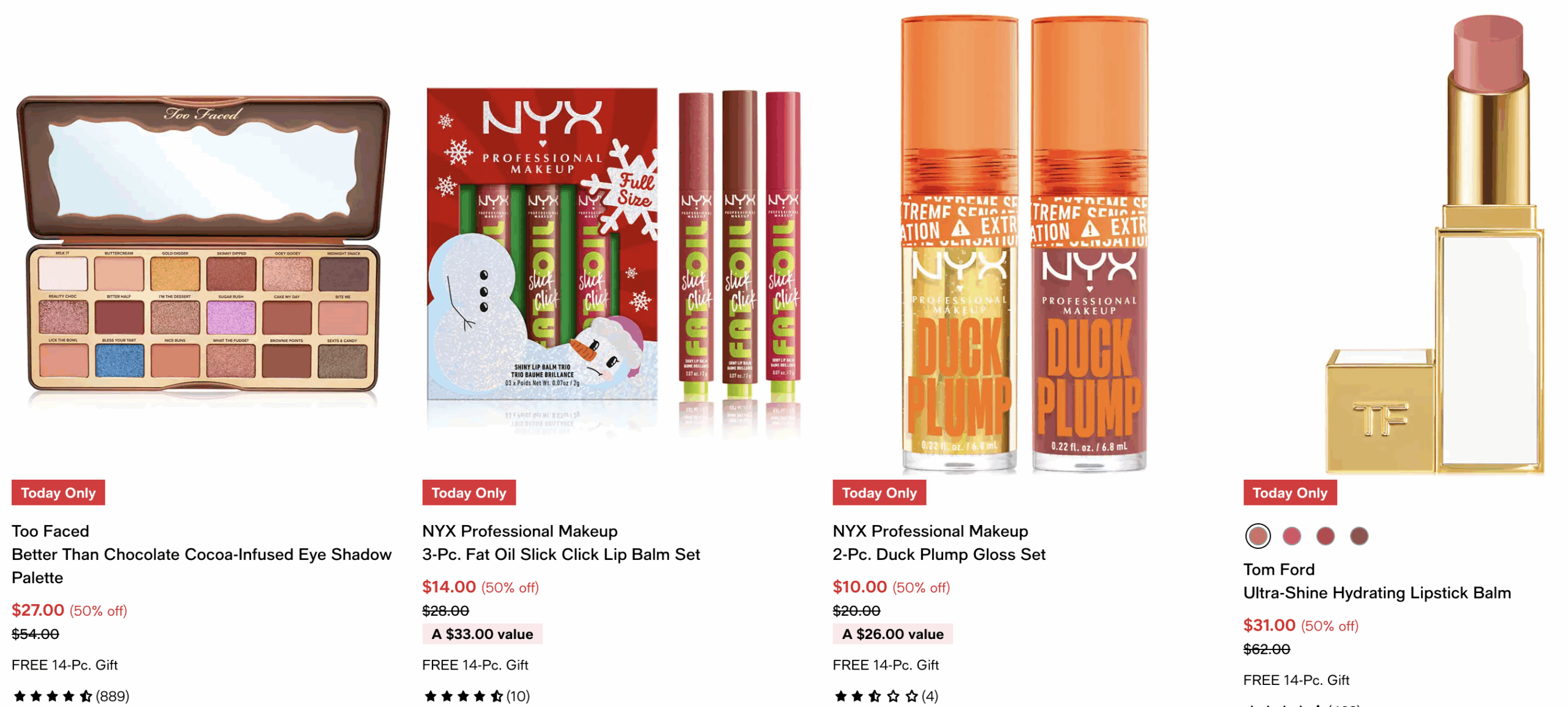Screen dimensions: 1568x707
Task: Click Today Only badge on Too Faced palette
Action: click(58, 493)
